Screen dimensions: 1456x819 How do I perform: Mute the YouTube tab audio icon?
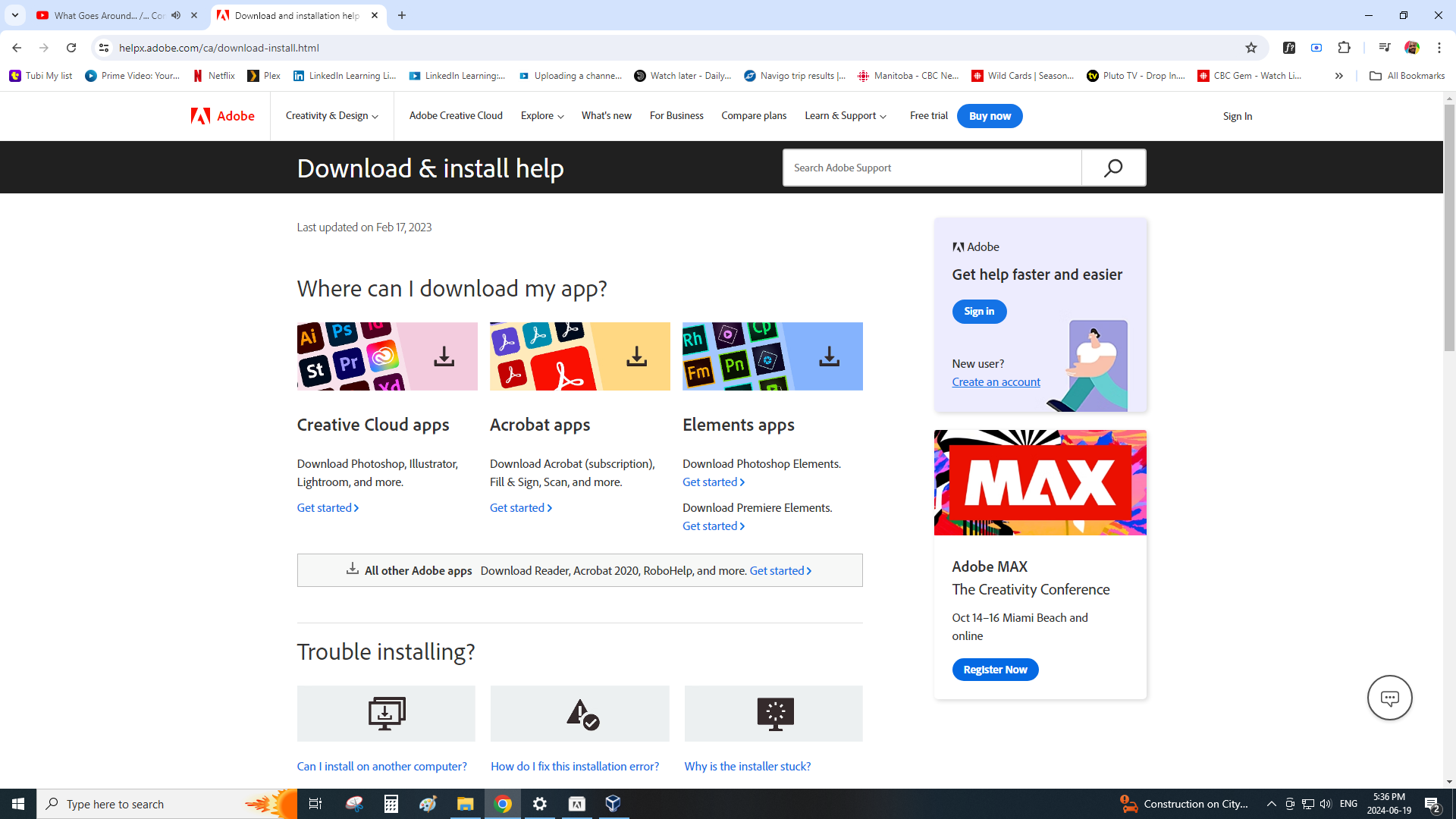(176, 15)
